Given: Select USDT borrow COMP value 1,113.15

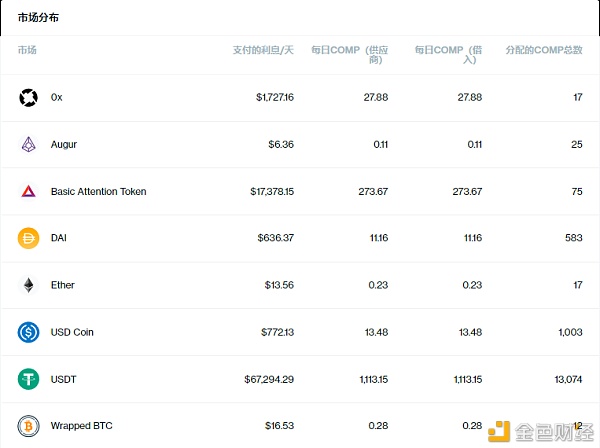Looking at the screenshot, I should [x=468, y=379].
